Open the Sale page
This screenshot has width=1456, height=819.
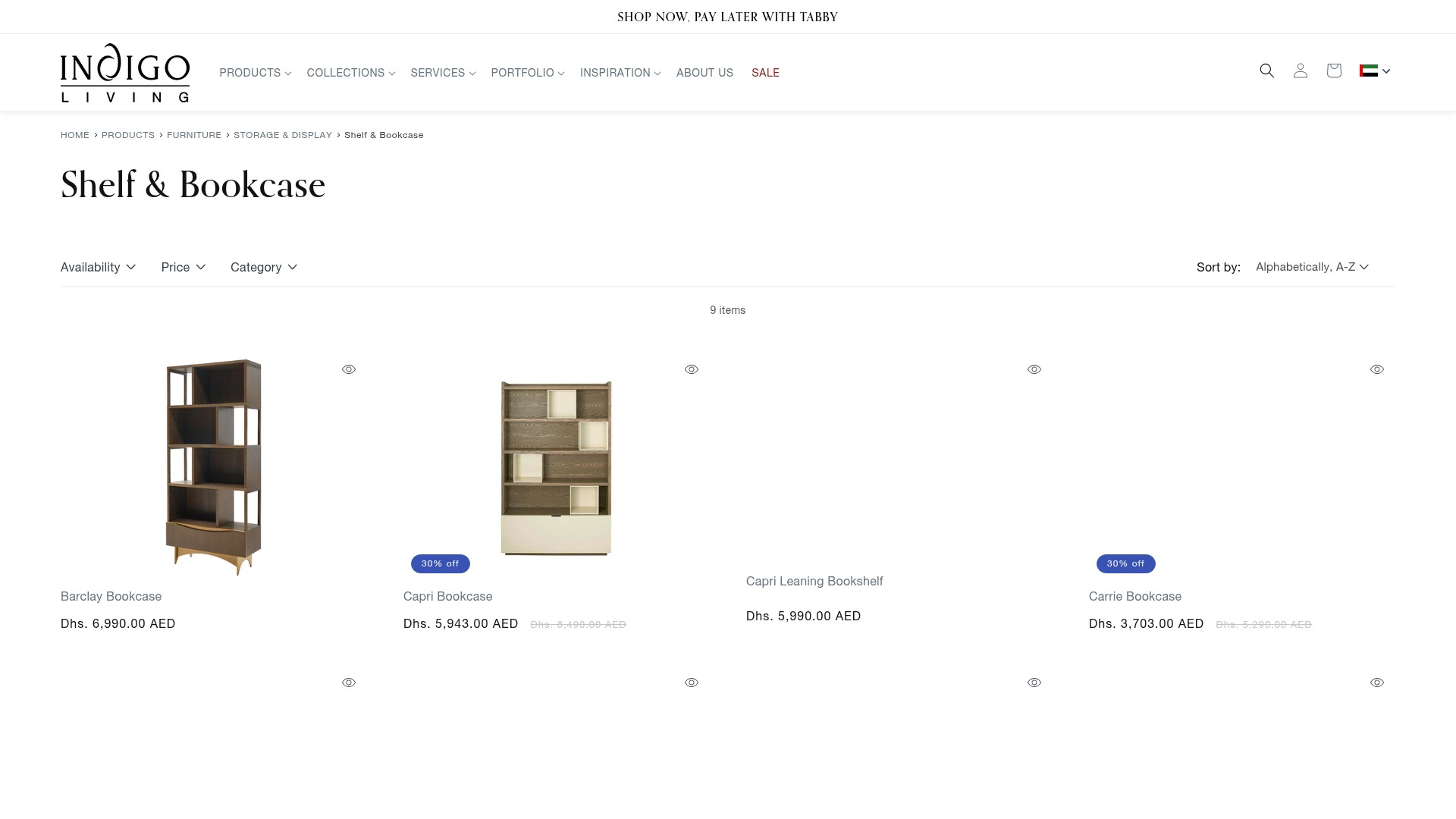coord(765,73)
